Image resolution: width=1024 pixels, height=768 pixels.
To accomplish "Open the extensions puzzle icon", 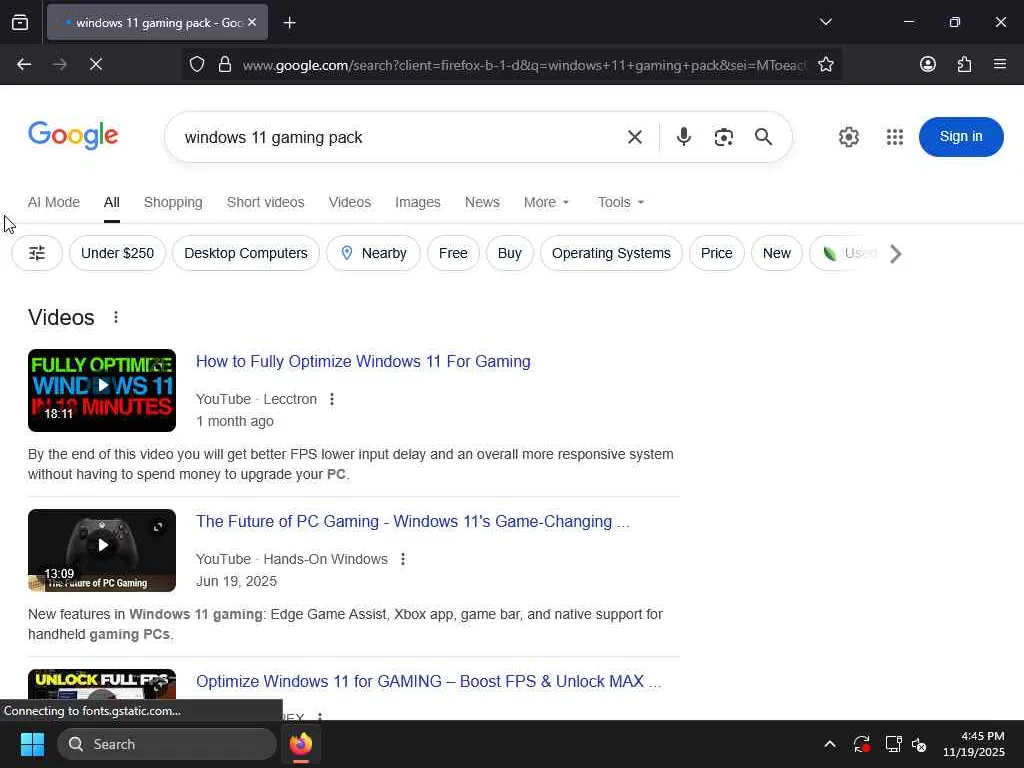I will 964,64.
